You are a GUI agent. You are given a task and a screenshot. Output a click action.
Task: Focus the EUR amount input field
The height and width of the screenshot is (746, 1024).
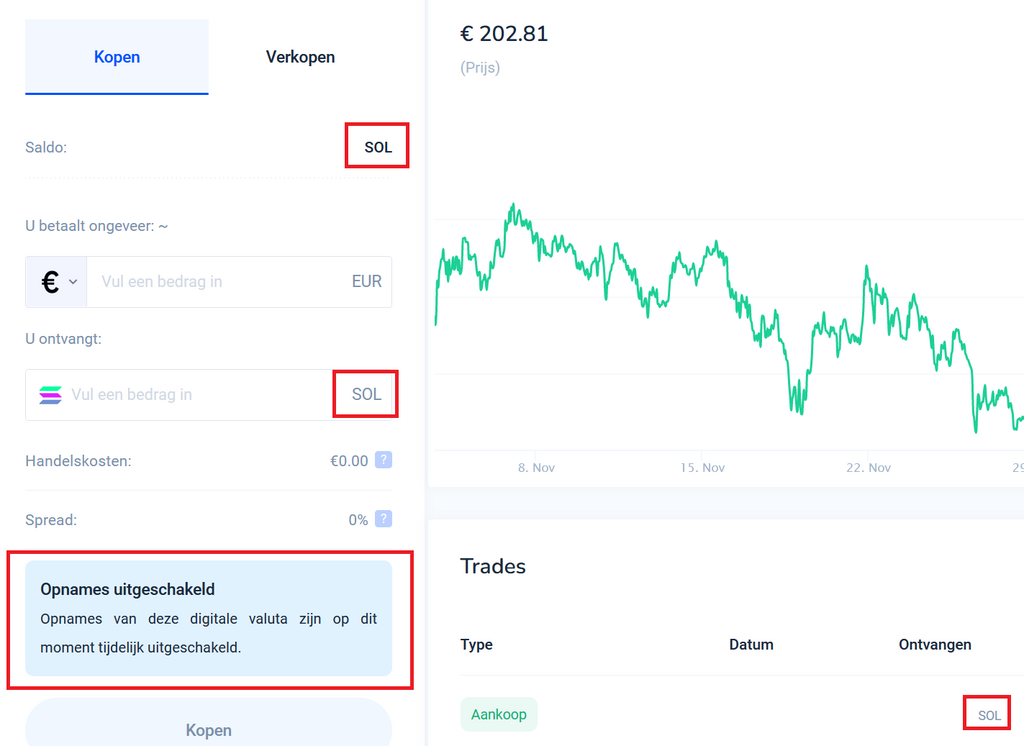(239, 282)
